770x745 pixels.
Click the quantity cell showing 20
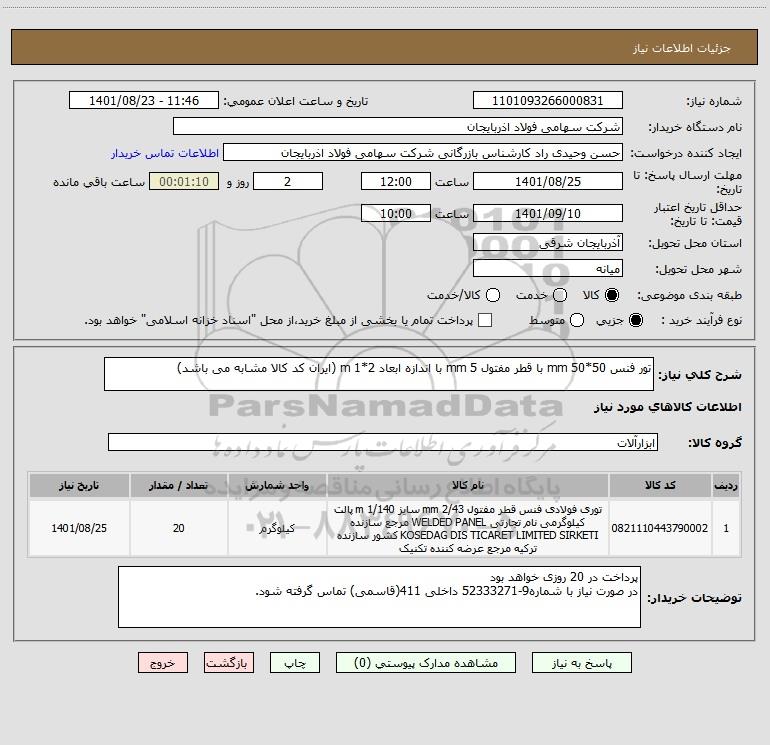[x=179, y=528]
